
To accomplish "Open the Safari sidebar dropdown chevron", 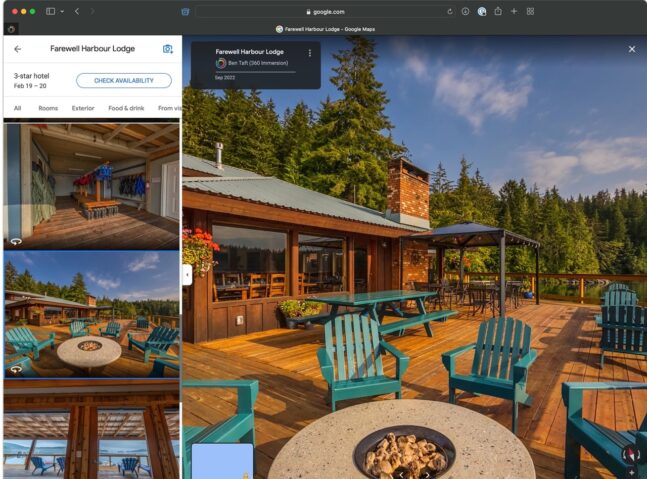I will 62,12.
